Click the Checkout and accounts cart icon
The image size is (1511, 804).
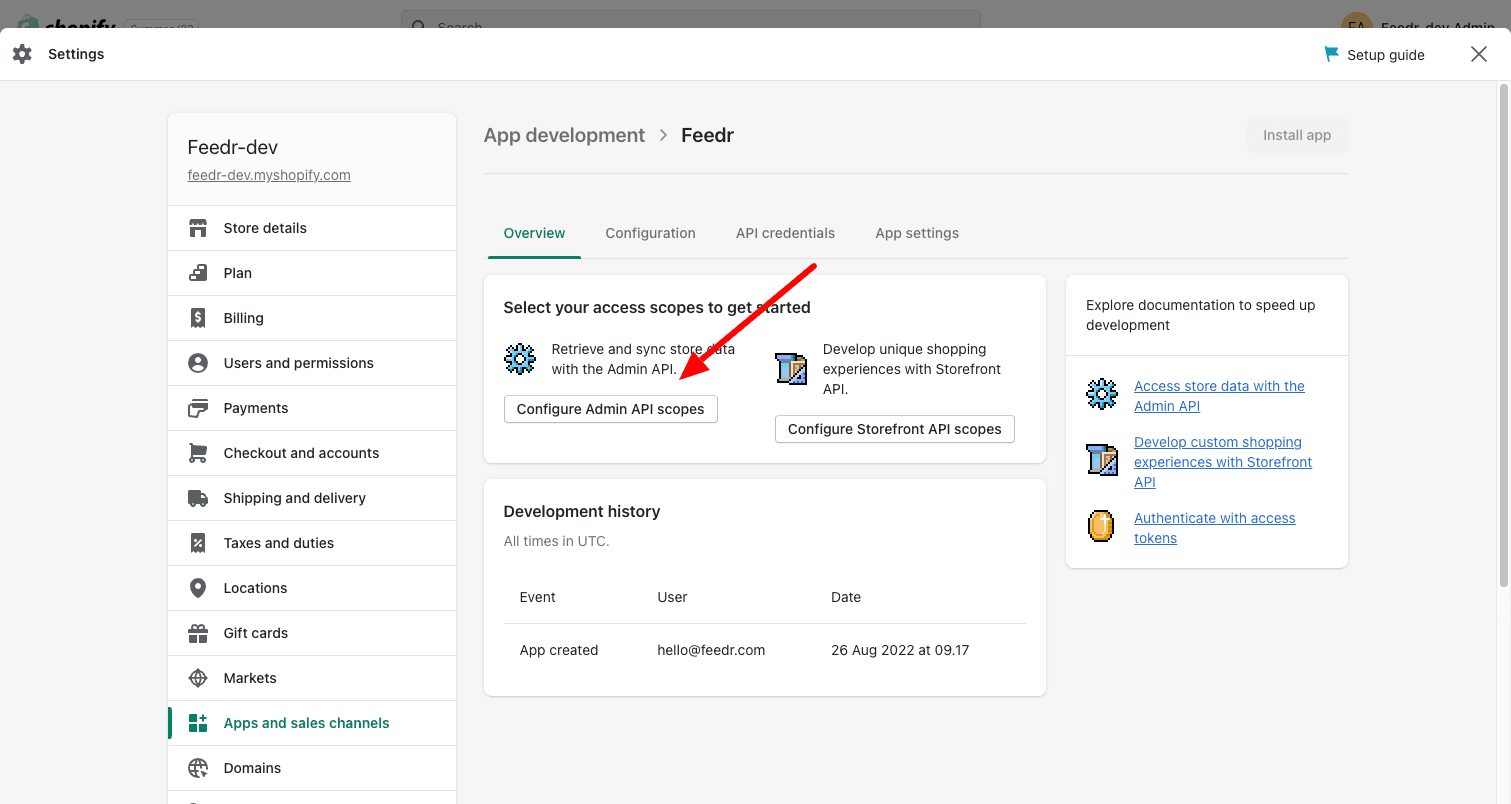click(x=198, y=453)
